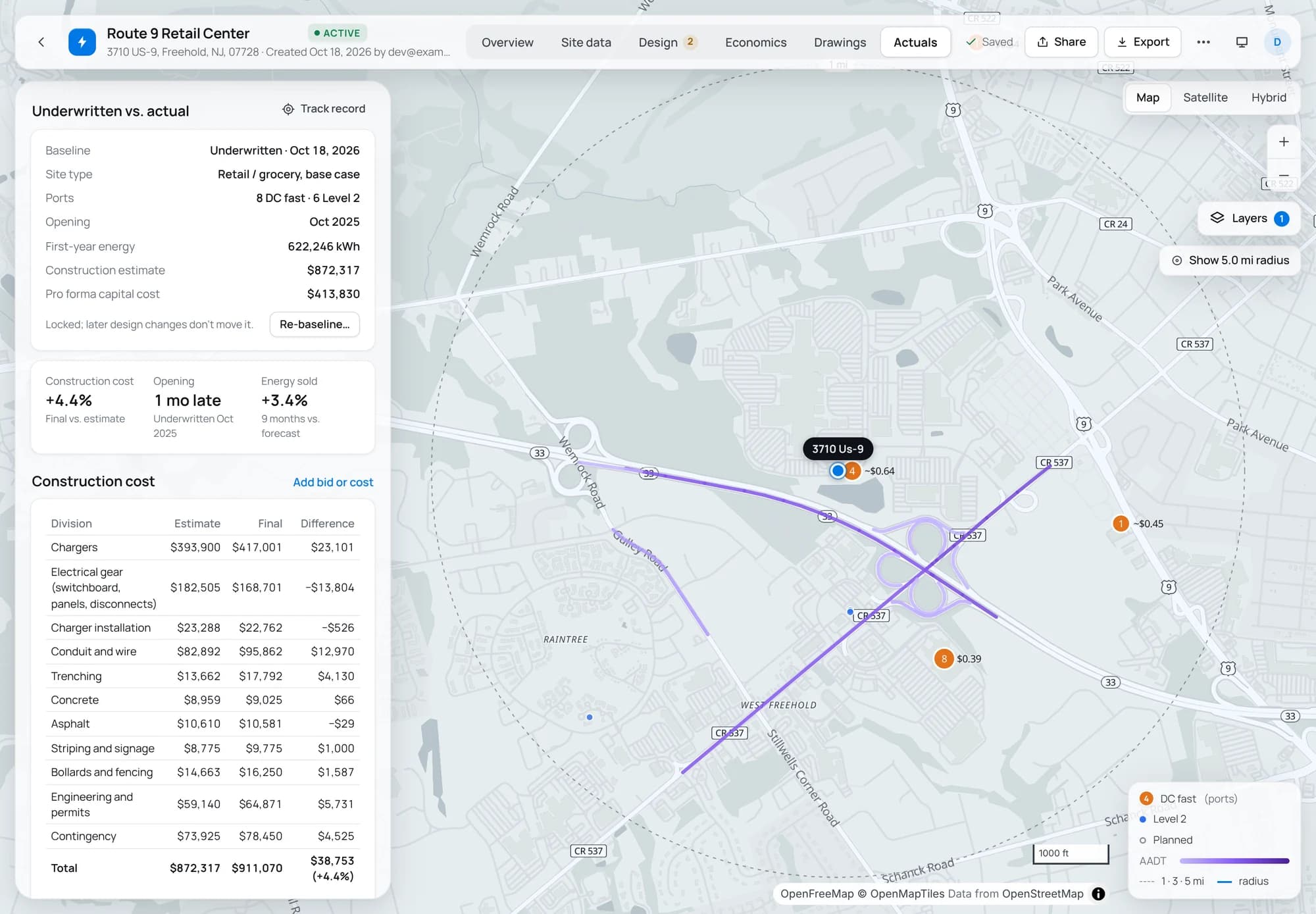Screen dimensions: 1316x914
Task: Switch map view to Hybrid
Action: coord(1268,97)
